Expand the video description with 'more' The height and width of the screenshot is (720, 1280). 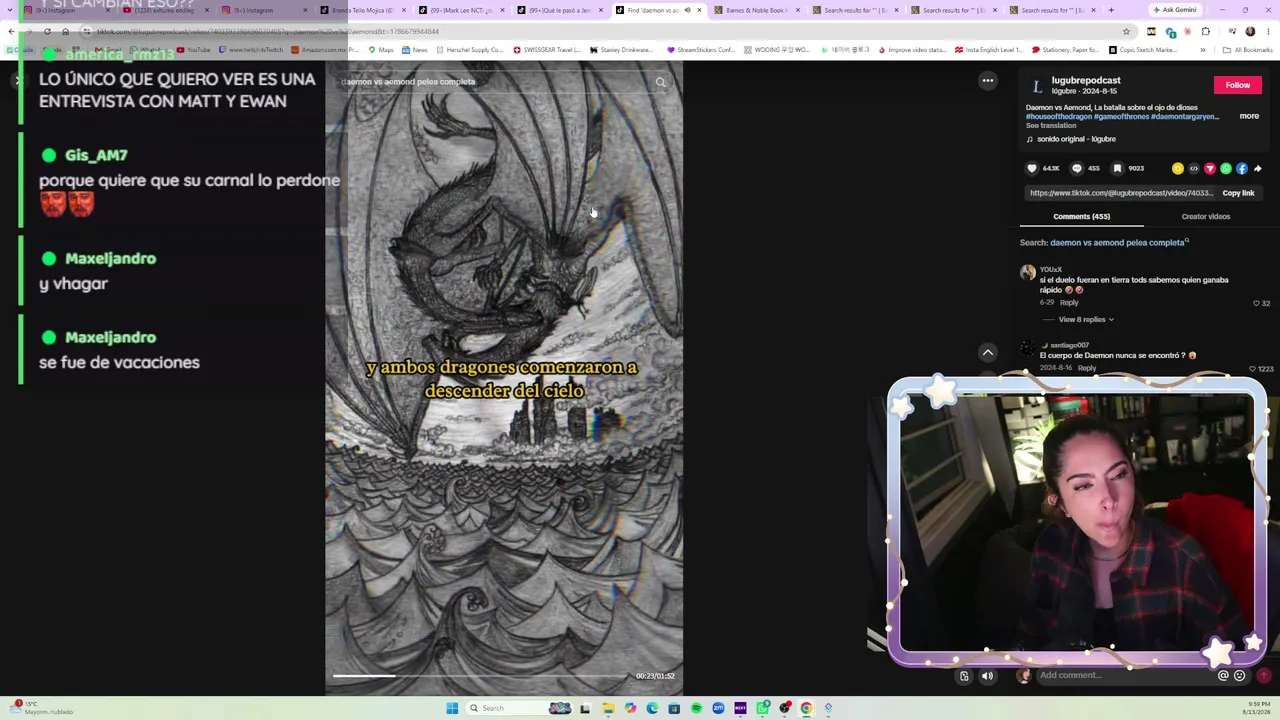pyautogui.click(x=1249, y=116)
